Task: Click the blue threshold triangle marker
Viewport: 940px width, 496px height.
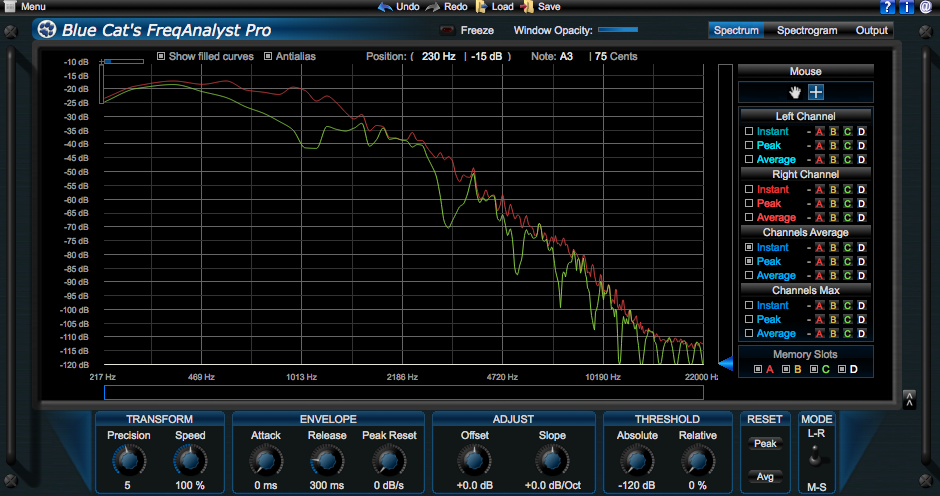Action: point(725,363)
